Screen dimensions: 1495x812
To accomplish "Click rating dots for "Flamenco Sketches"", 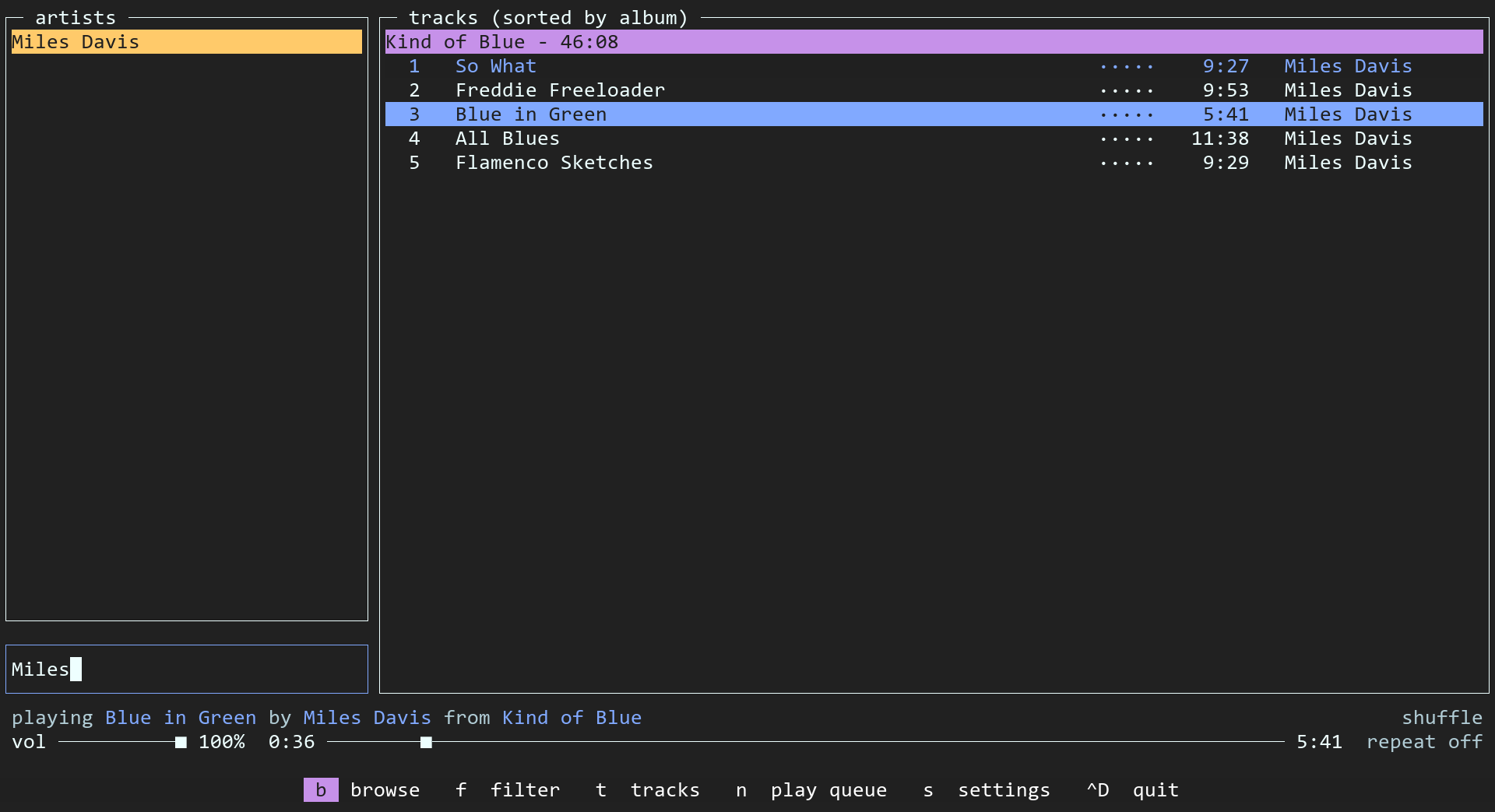I will (x=1127, y=163).
